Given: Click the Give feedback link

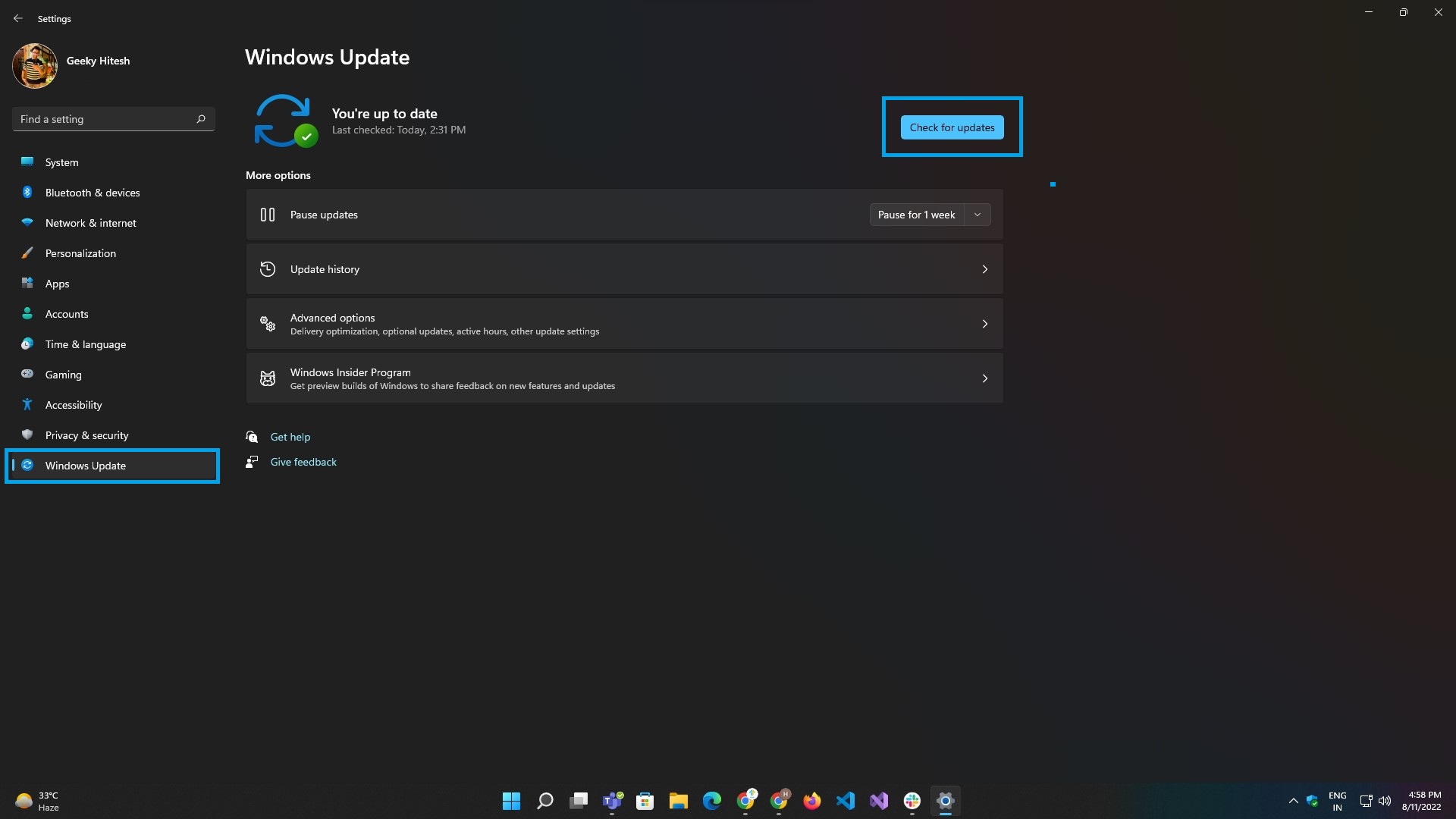Looking at the screenshot, I should [x=303, y=462].
